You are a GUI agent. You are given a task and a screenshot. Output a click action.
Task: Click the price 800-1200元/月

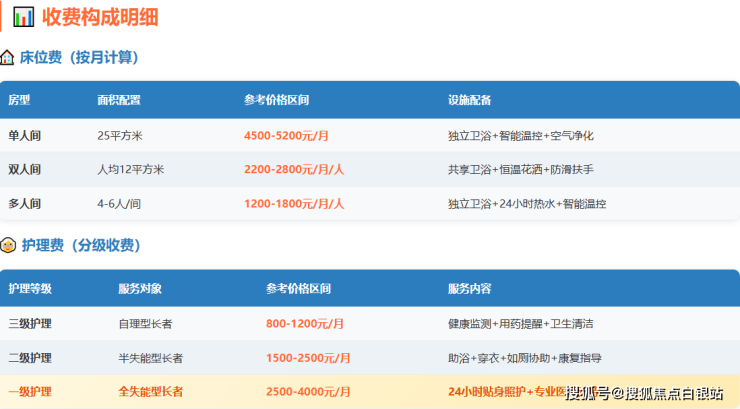(x=305, y=324)
